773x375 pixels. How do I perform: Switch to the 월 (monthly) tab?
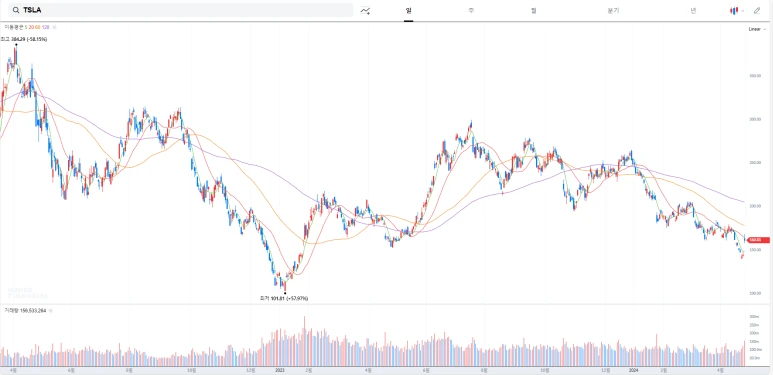point(533,10)
